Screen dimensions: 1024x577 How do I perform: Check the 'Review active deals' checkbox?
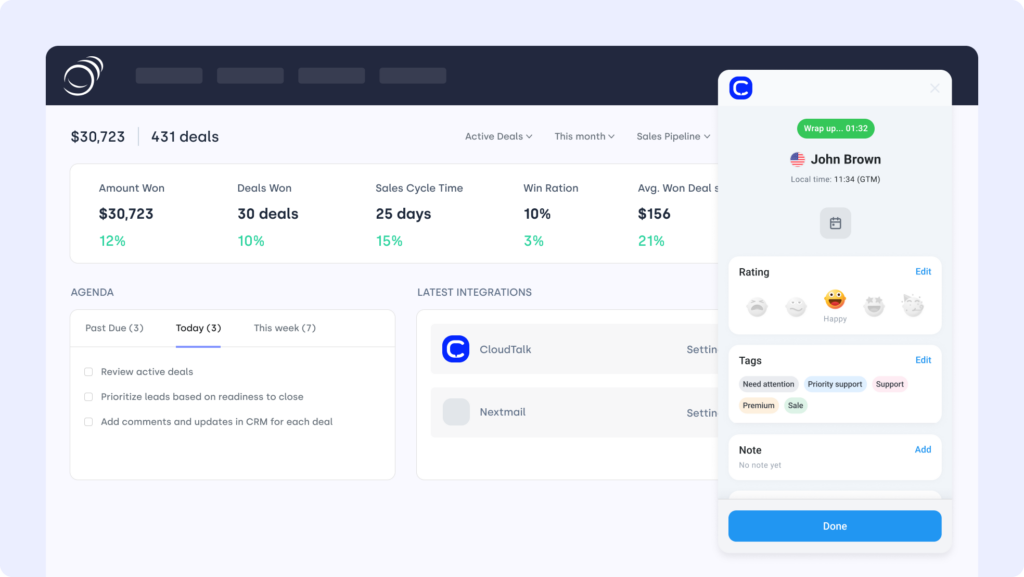(89, 372)
